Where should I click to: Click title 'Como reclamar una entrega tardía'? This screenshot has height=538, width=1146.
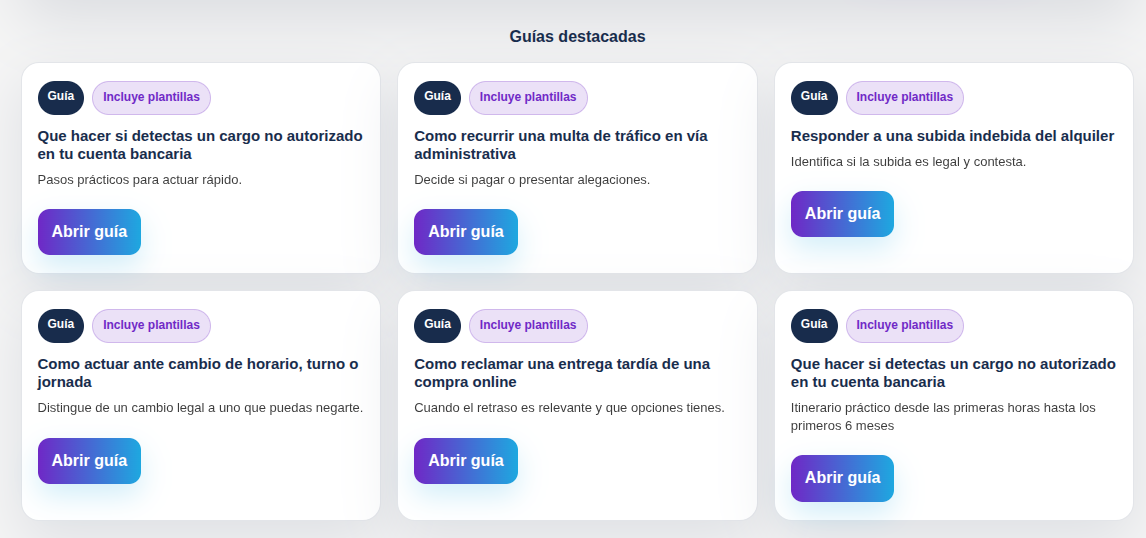coord(562,373)
